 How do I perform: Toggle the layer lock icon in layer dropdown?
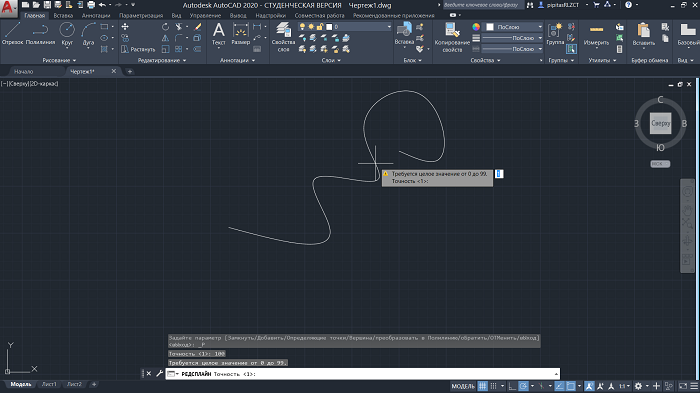point(320,27)
